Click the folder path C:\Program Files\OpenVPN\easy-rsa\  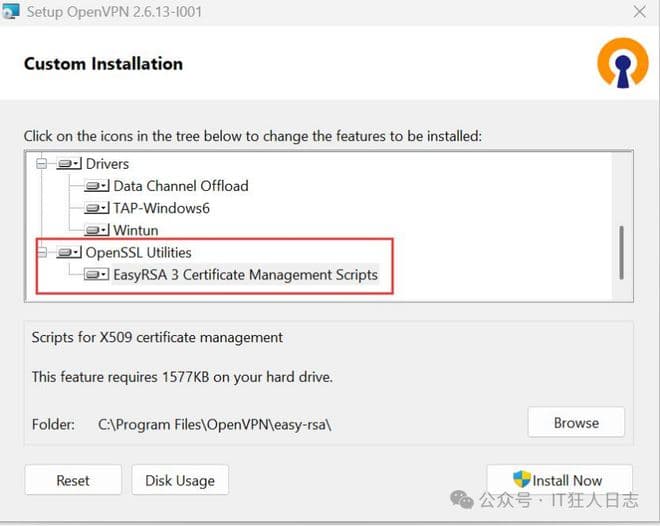click(x=215, y=425)
